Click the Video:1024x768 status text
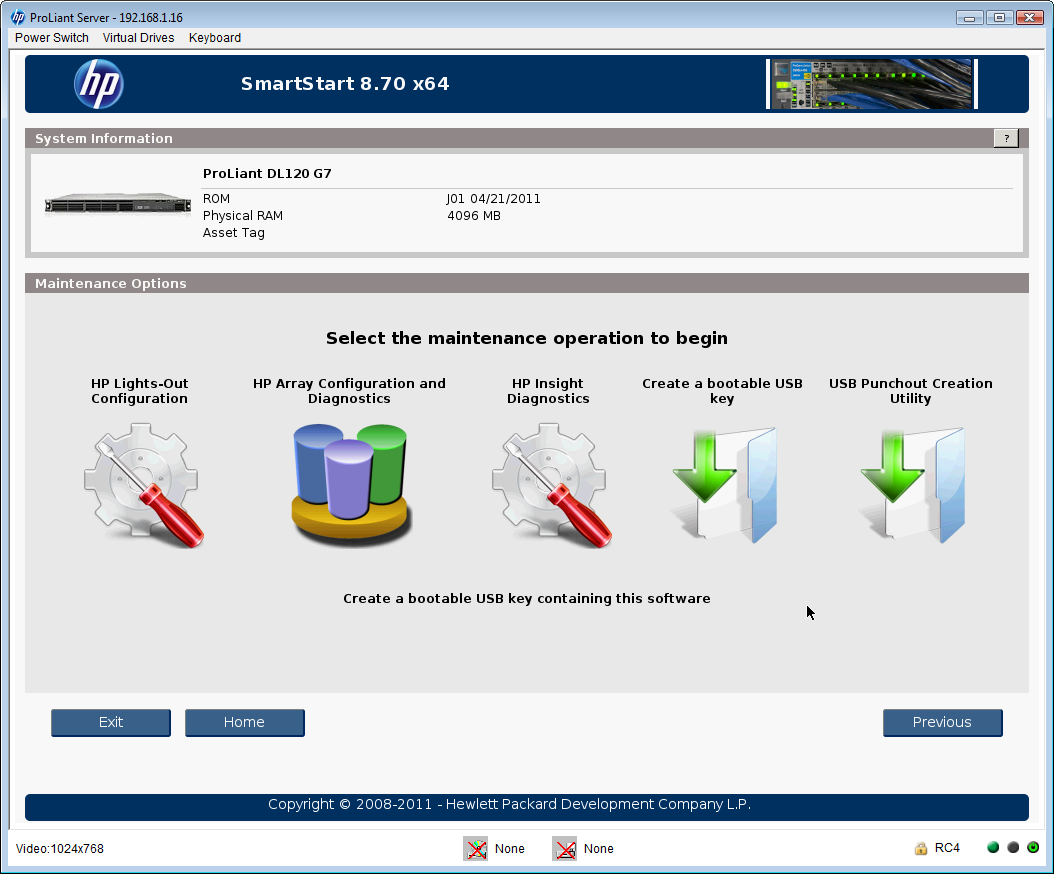Screen dimensions: 1054x874 [x=60, y=848]
